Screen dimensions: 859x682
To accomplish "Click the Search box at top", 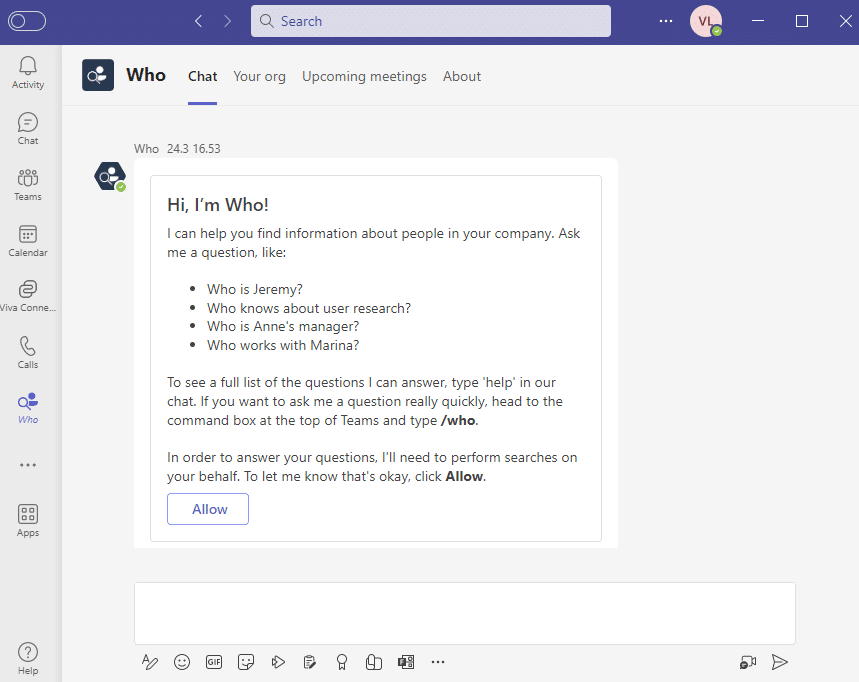I will 430,21.
